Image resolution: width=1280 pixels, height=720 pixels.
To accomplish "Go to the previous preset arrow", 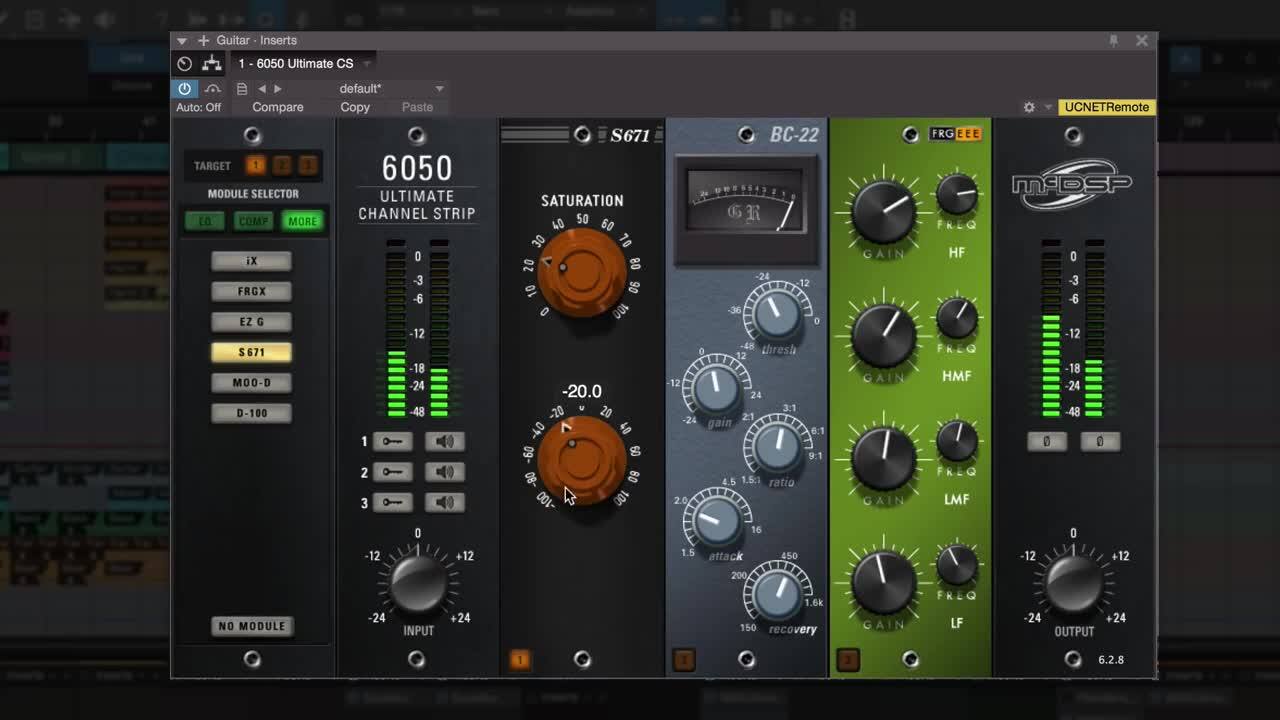I will point(262,88).
